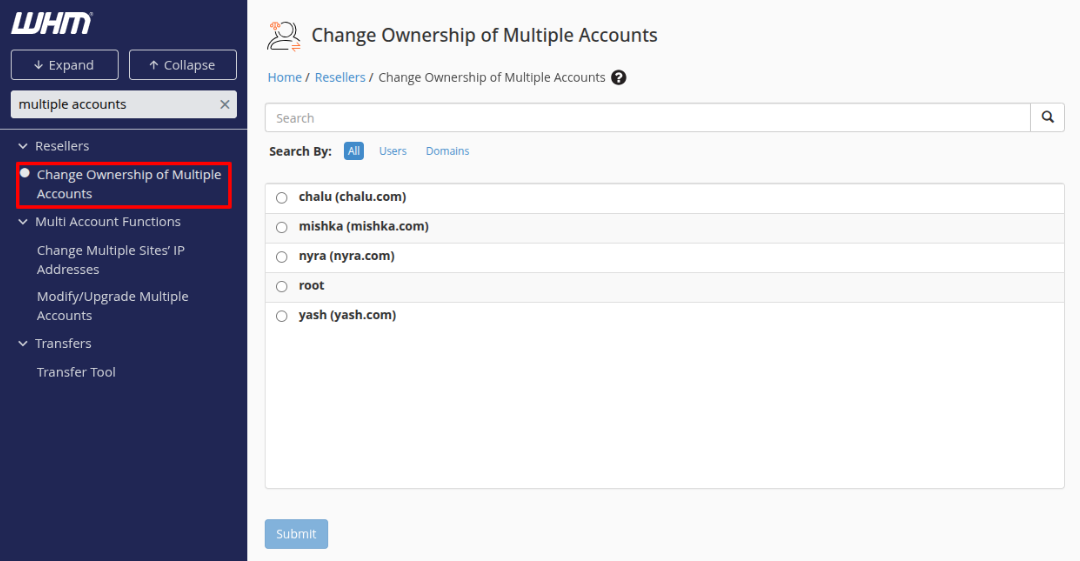The image size is (1080, 561).
Task: Click the 'nyra (nyra.com)' label text
Action: point(346,256)
